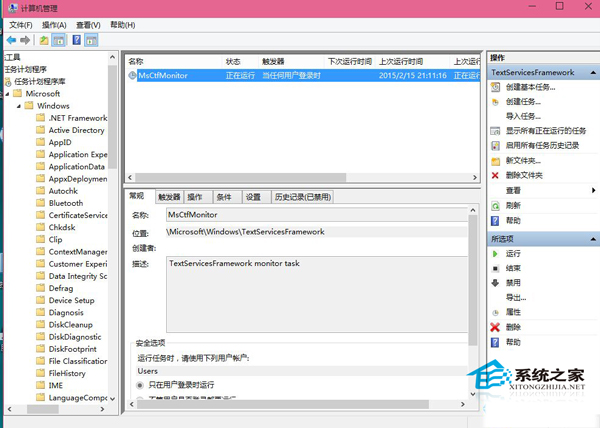Click the black square 结束 icon
Image resolution: width=600 pixels, height=428 pixels.
point(495,269)
